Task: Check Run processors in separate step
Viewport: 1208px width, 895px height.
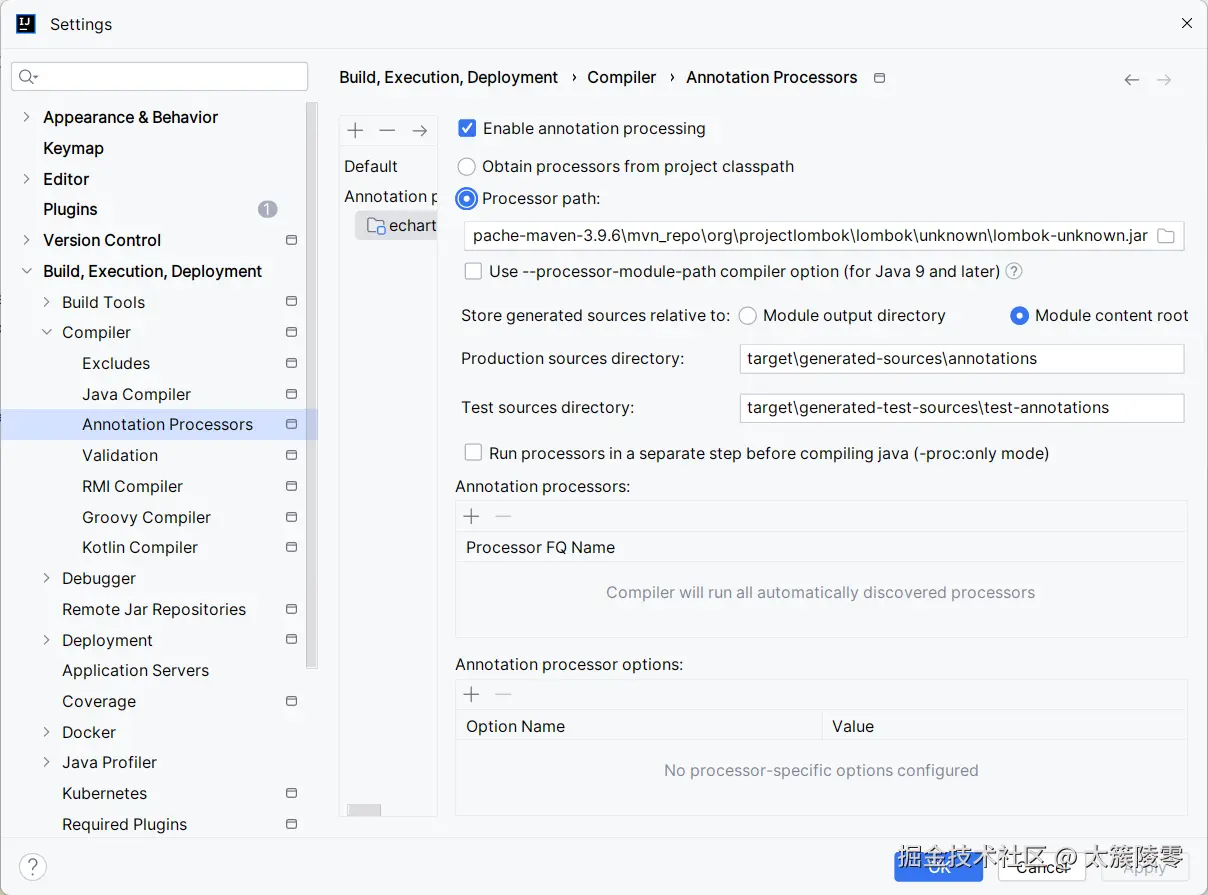Action: coord(474,453)
